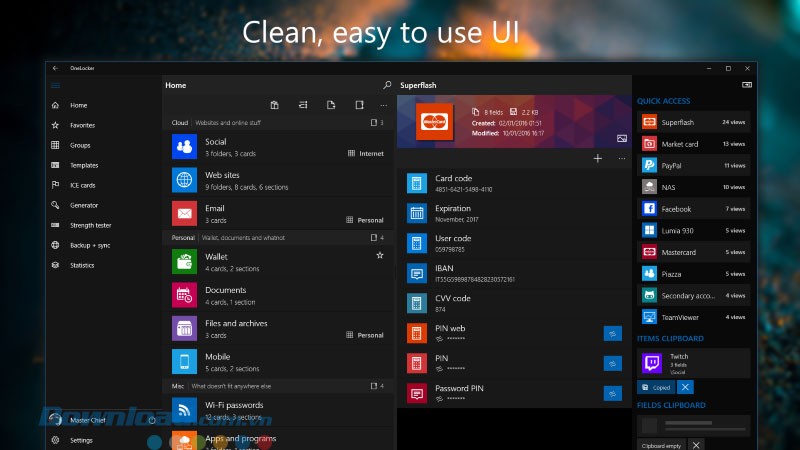Click the change cover image icon

tap(622, 138)
